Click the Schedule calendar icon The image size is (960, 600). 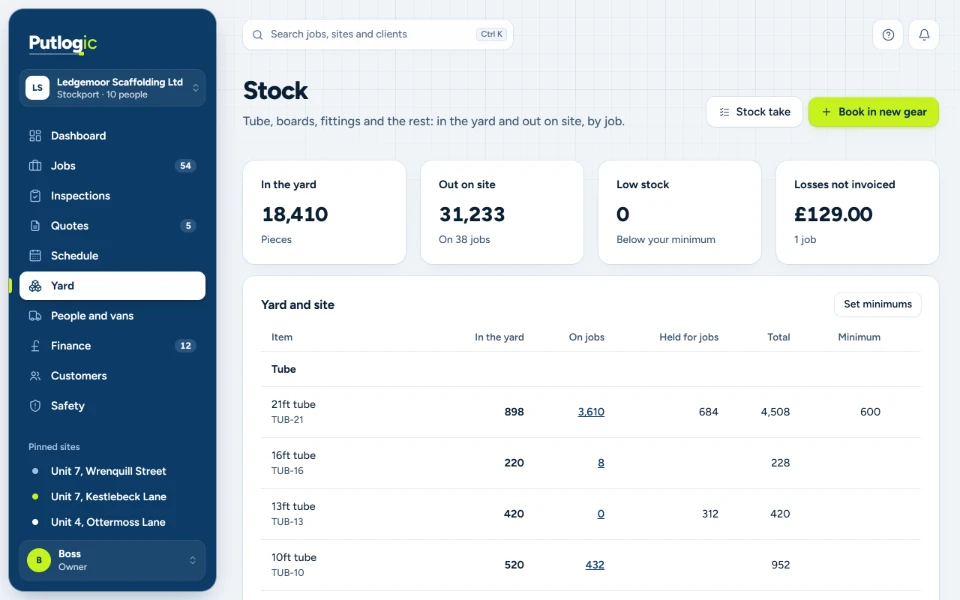pyautogui.click(x=36, y=256)
